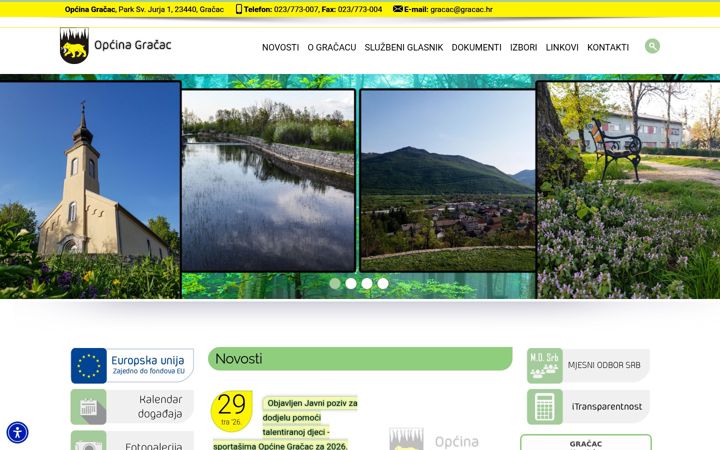The height and width of the screenshot is (450, 720).
Task: Click the Fotogalerija label
Action: (154, 446)
